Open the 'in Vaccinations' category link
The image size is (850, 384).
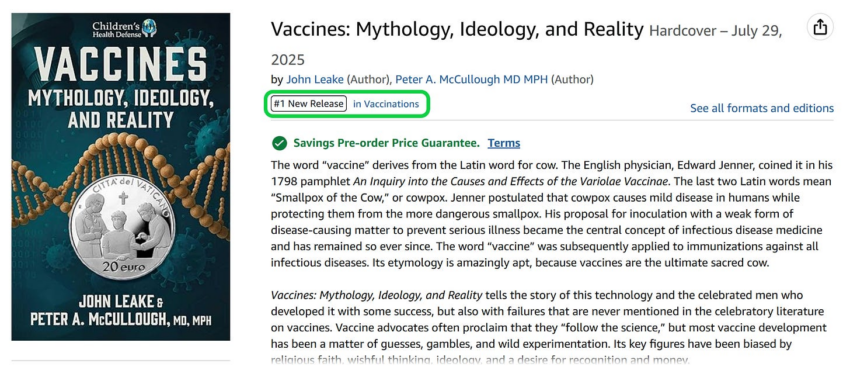(x=386, y=104)
